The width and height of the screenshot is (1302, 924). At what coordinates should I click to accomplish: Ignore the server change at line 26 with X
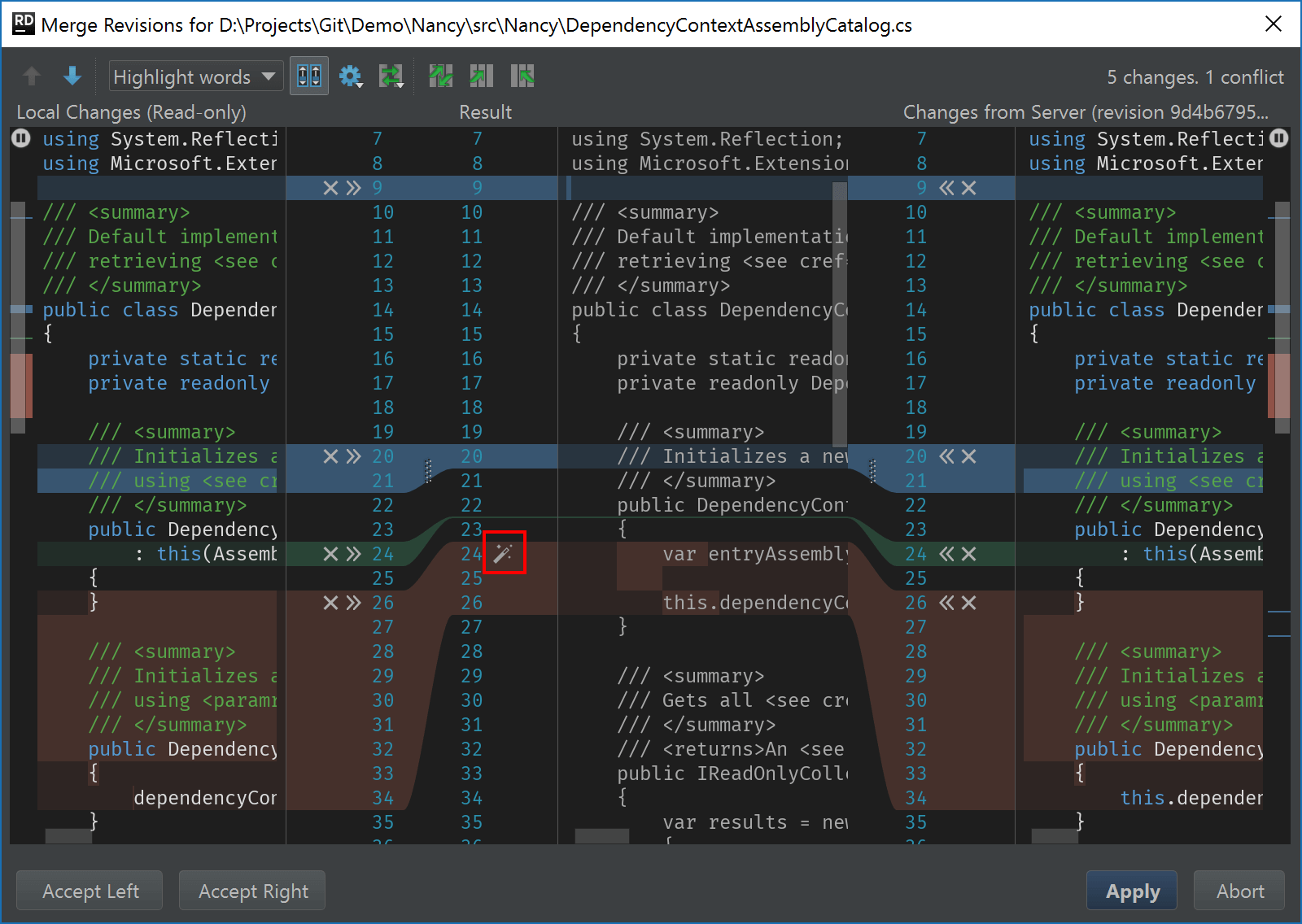pos(968,603)
